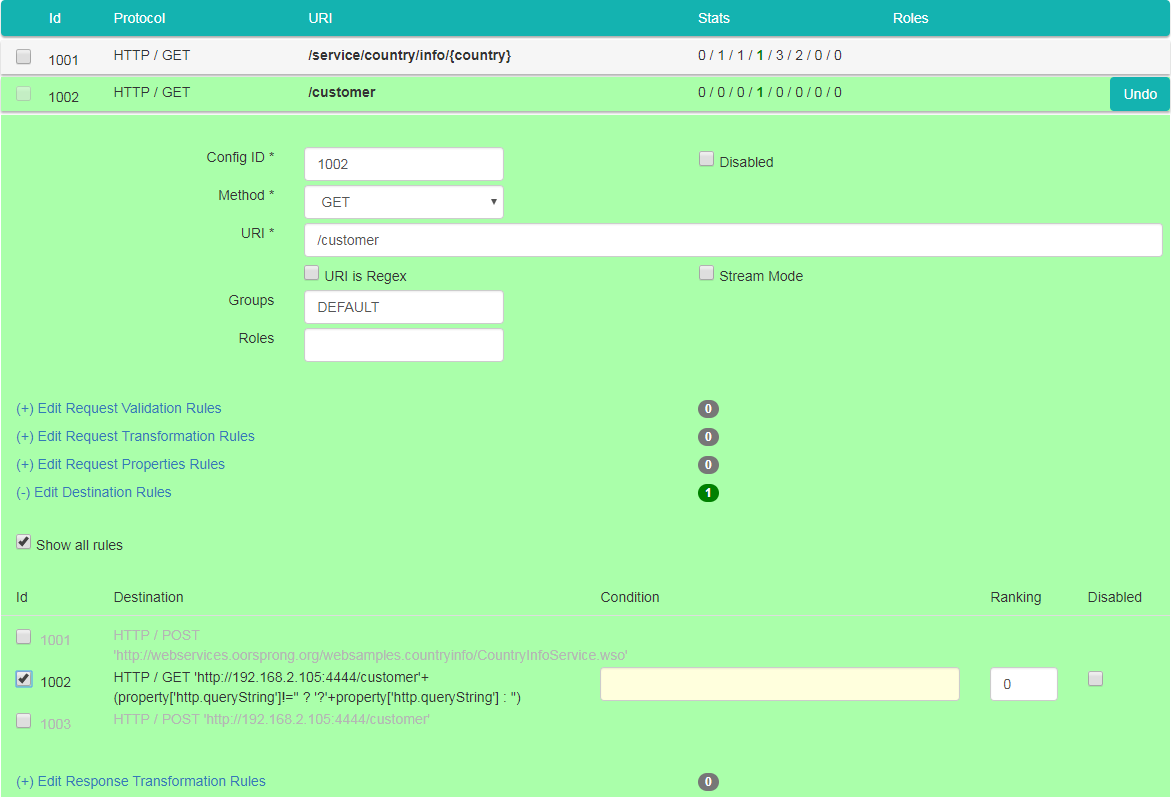Expand Edit Request Transformation Rules
1171x797 pixels.
(135, 436)
